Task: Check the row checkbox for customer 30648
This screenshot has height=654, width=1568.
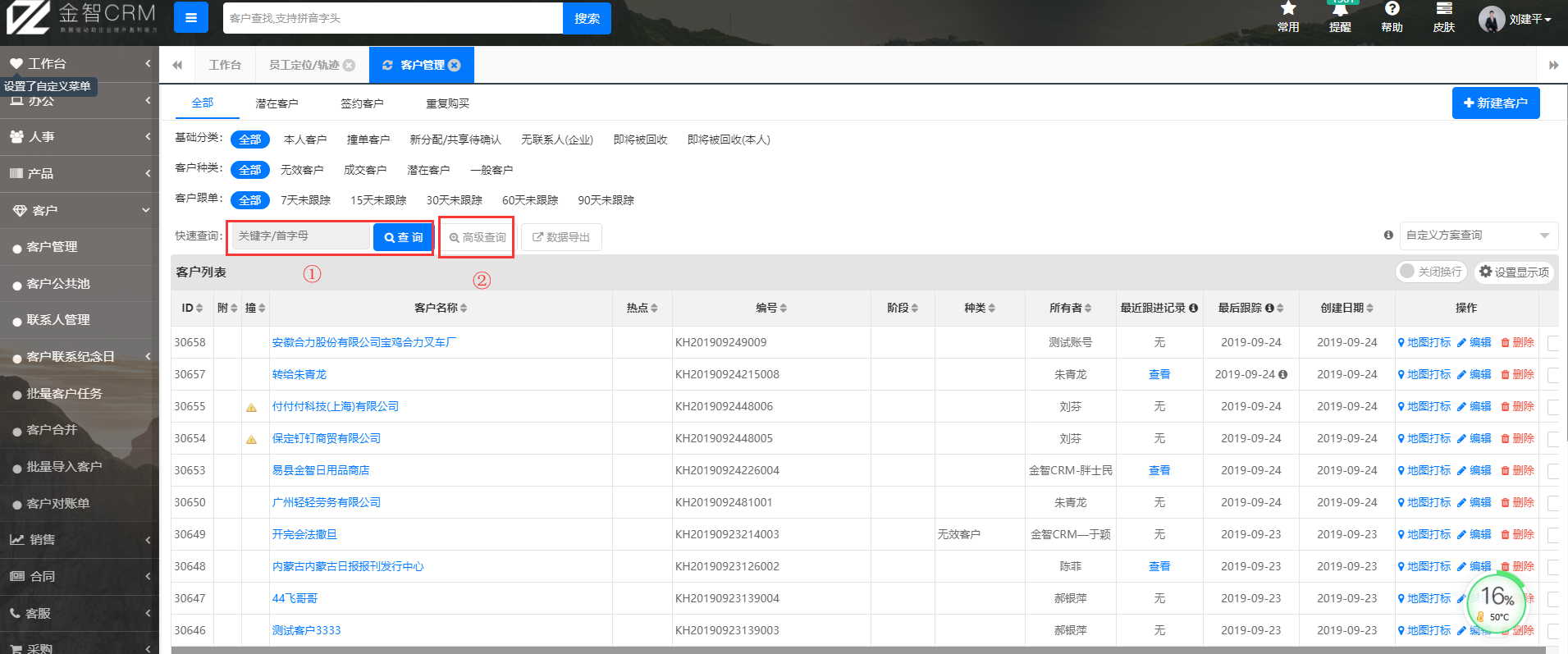Action: coord(1552,567)
